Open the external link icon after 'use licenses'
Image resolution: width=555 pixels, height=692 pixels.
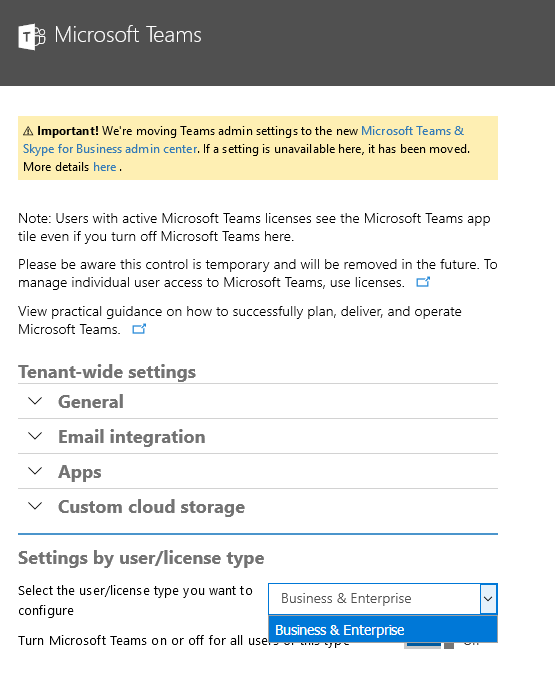point(423,282)
